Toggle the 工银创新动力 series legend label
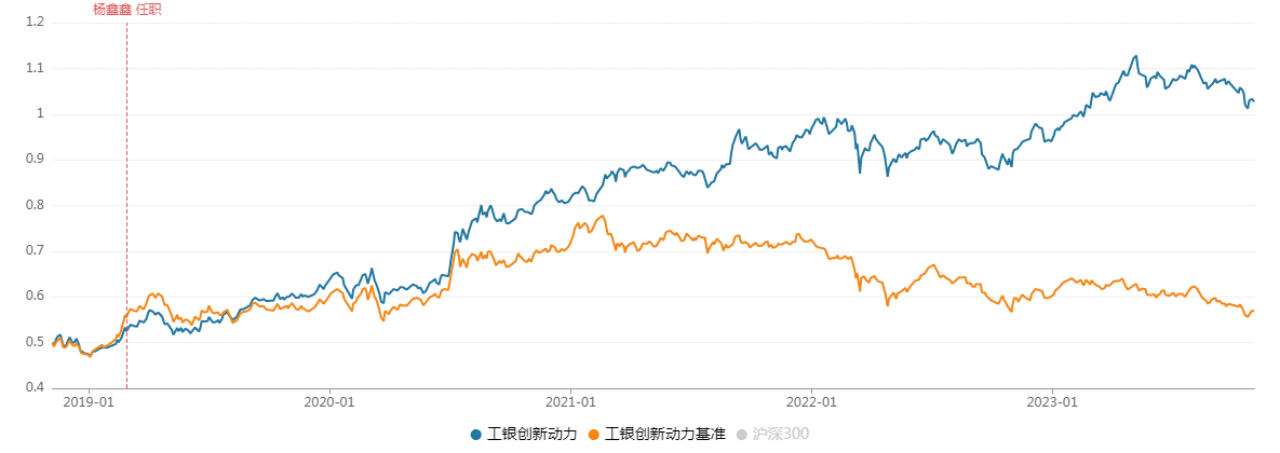 tap(531, 434)
